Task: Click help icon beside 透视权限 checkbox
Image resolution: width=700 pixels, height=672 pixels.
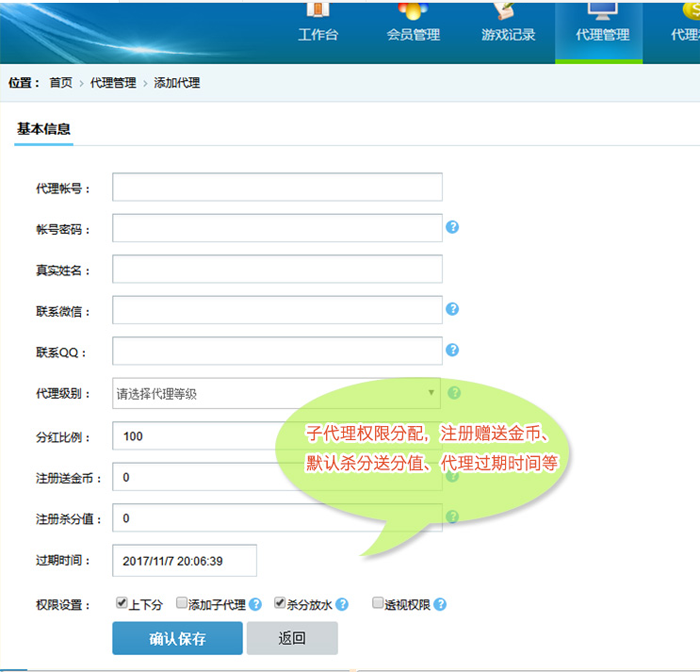Action: tap(440, 604)
